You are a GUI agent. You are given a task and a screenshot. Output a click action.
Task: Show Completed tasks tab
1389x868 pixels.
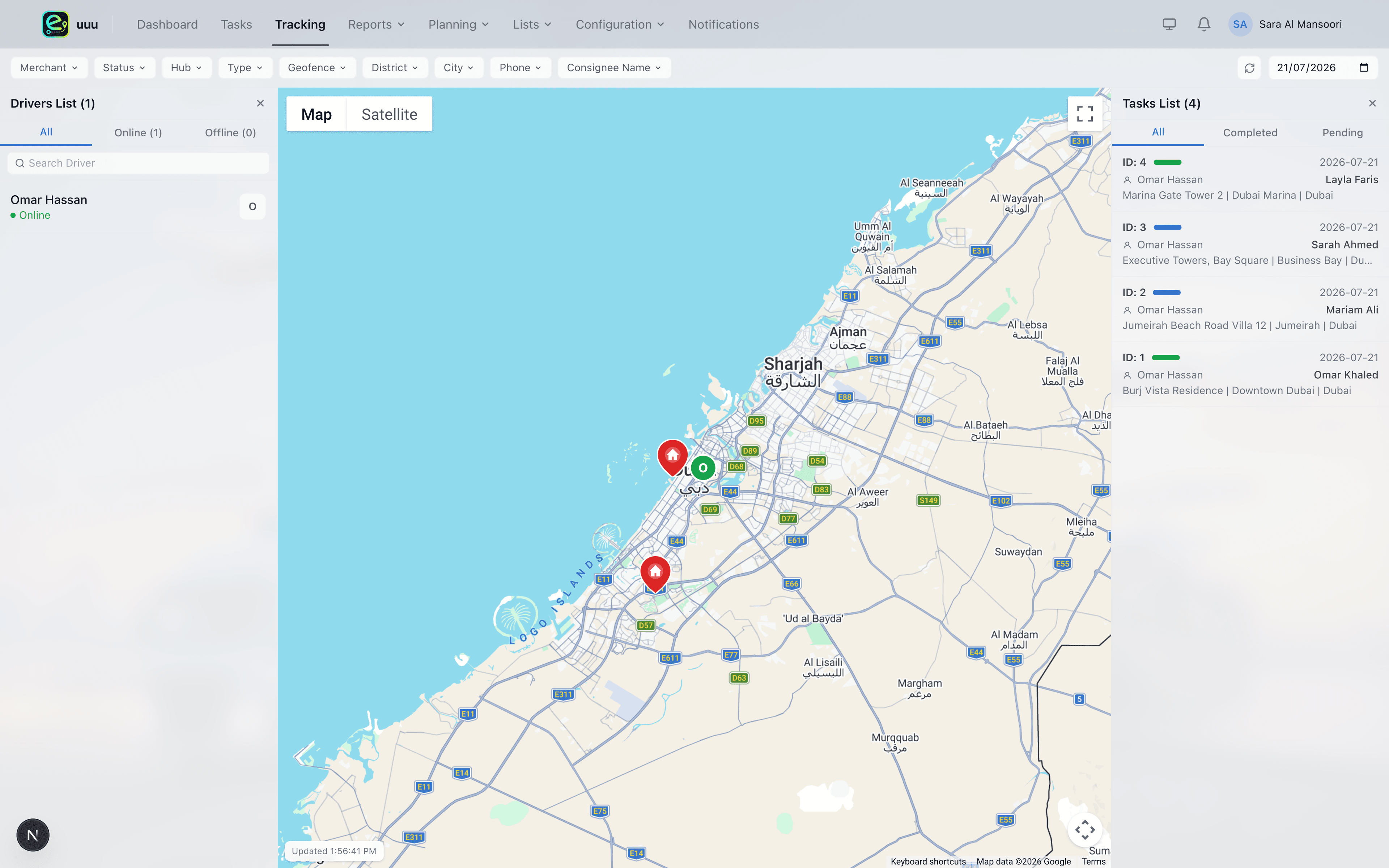[1250, 133]
